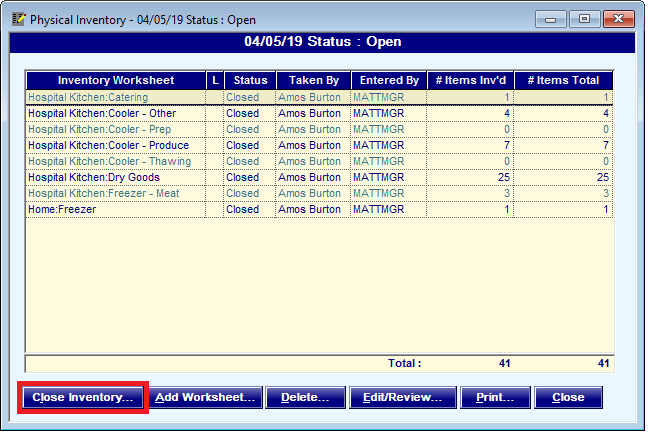Click the Status column header
The image size is (648, 433).
[247, 80]
